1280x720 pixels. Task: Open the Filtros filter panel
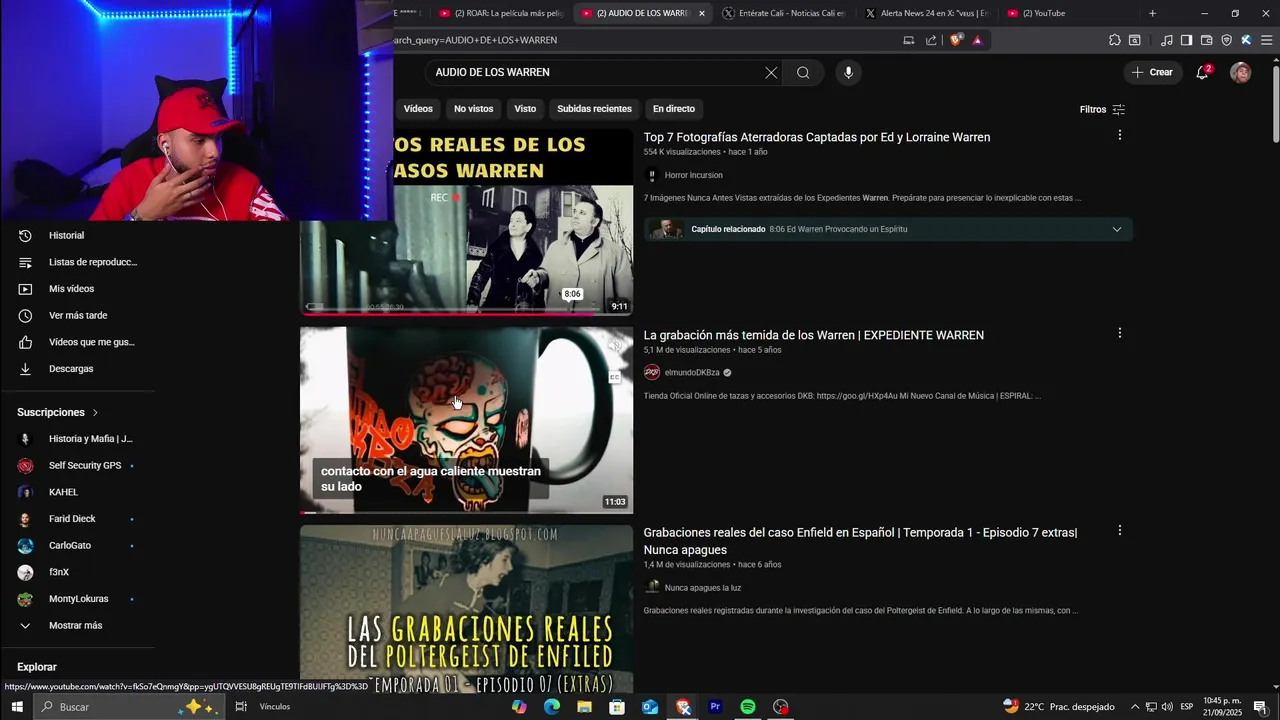click(x=1102, y=109)
